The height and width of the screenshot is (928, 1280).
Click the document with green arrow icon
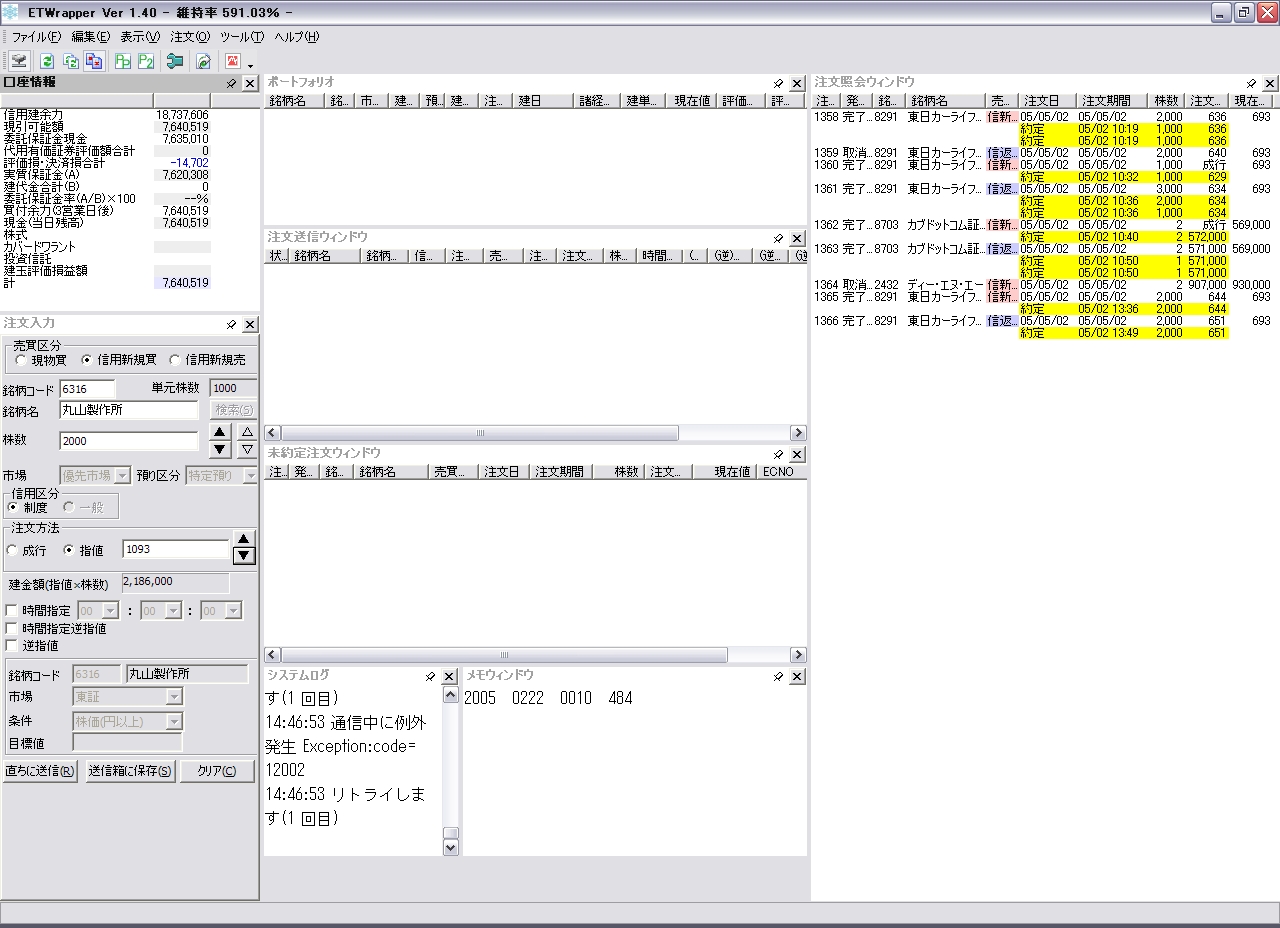[203, 61]
